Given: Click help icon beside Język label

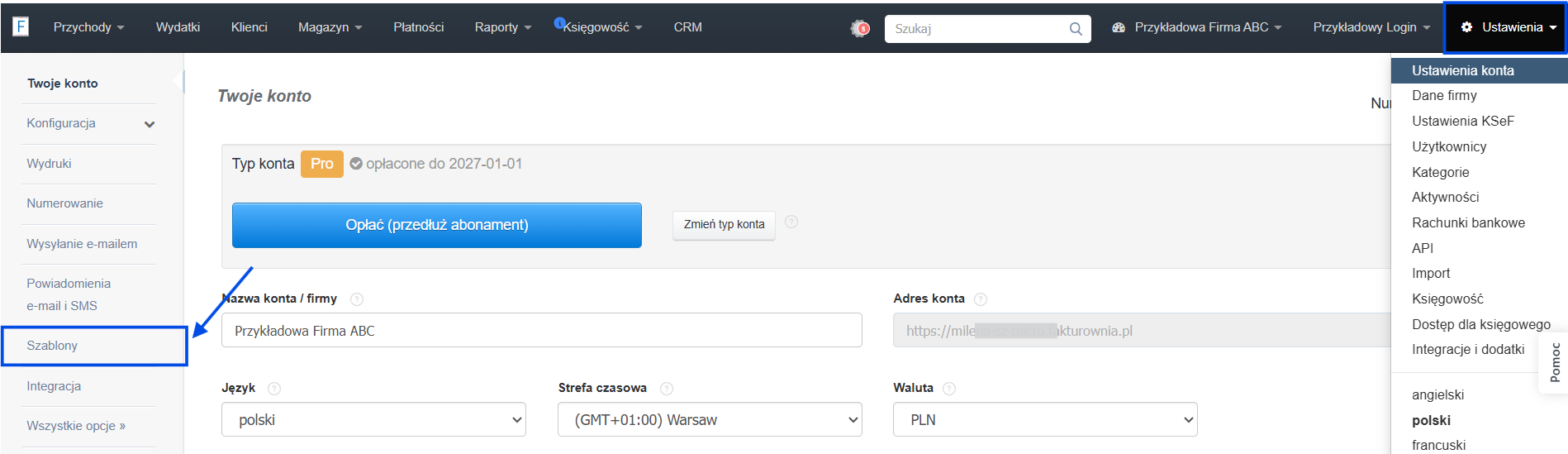Looking at the screenshot, I should [x=274, y=389].
